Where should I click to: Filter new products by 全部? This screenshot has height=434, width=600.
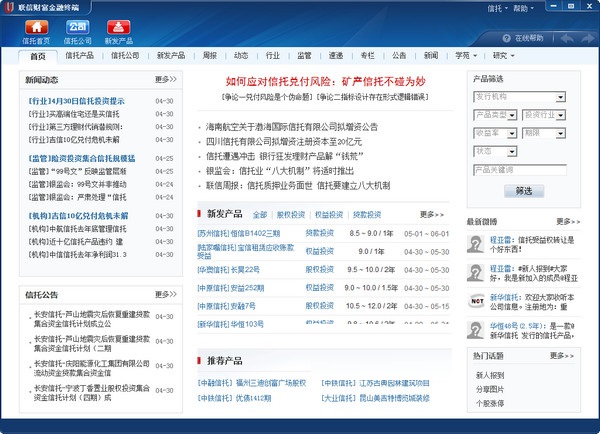(260, 215)
